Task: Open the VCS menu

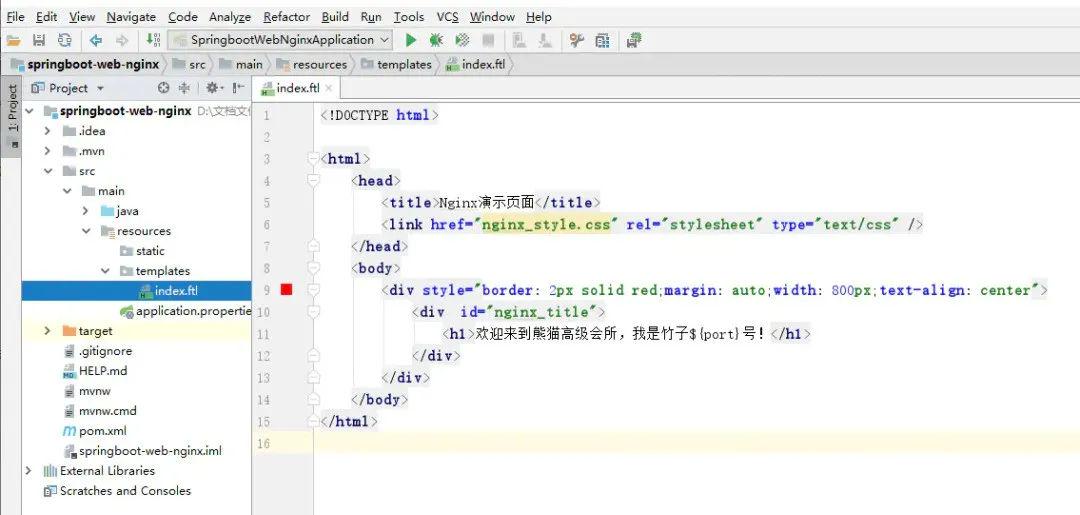Action: [447, 17]
